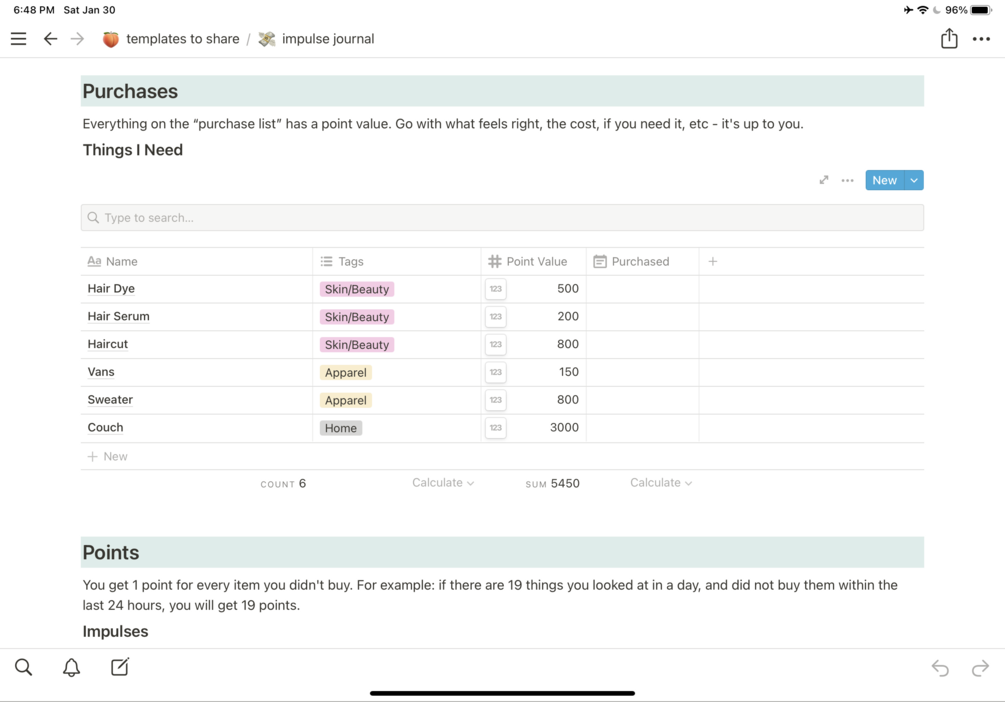Select the Skin/Beauty tag for Hair Serum
This screenshot has height=702, width=1005.
[356, 317]
